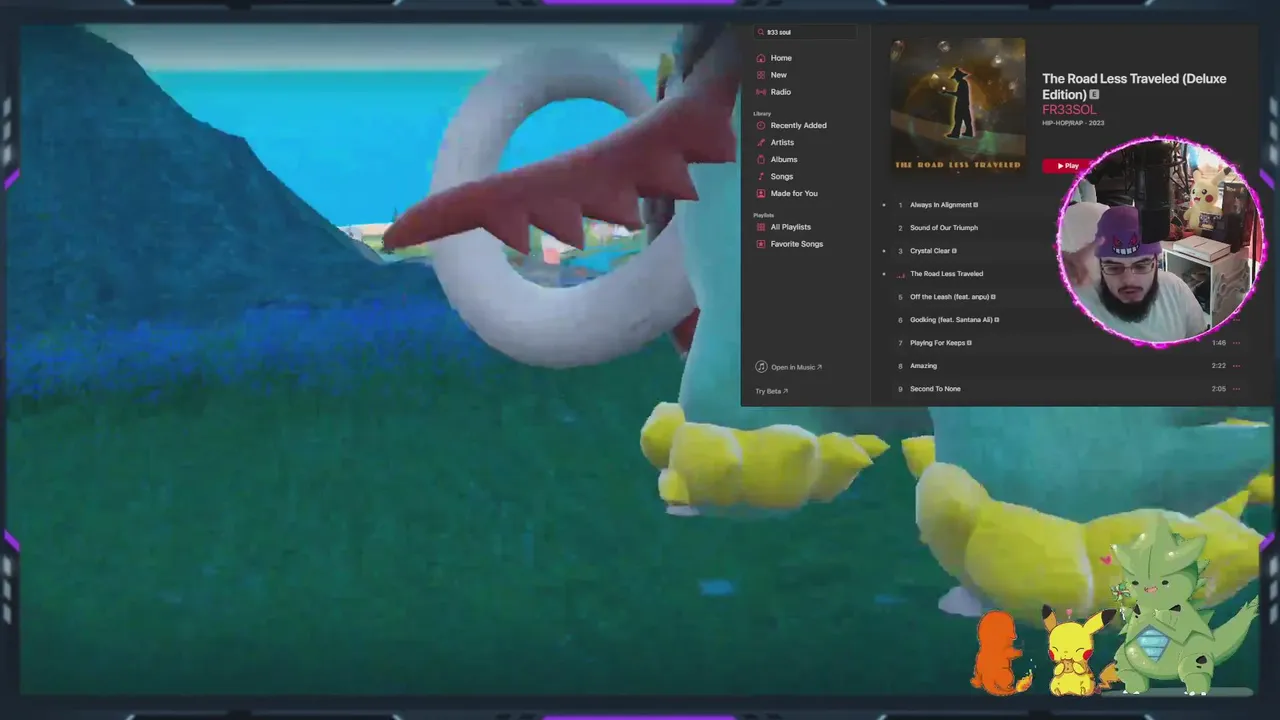Click the All Playlists grid icon

tap(761, 227)
